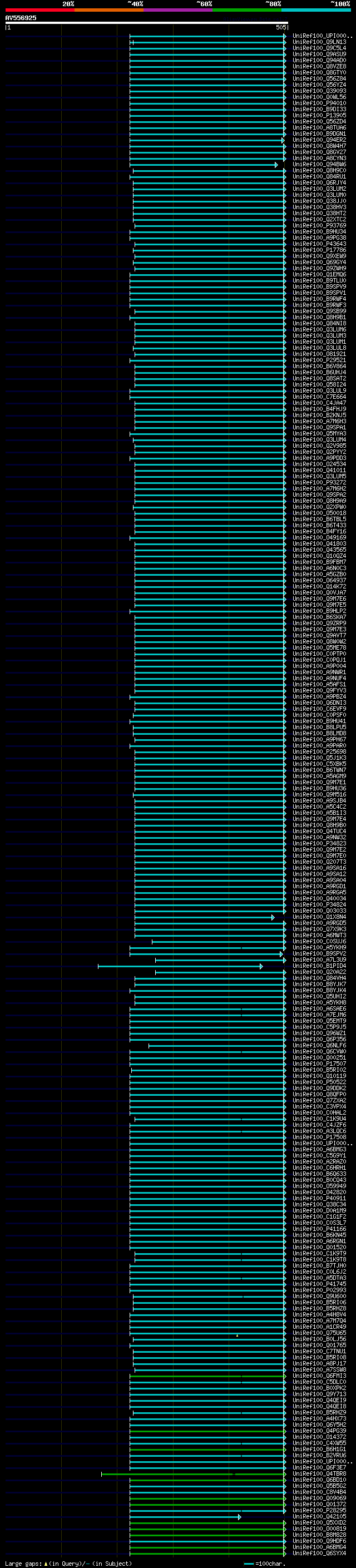Click the UniRef100_P50522 hit label
The image size is (356, 1568).
pyautogui.click(x=319, y=1082)
